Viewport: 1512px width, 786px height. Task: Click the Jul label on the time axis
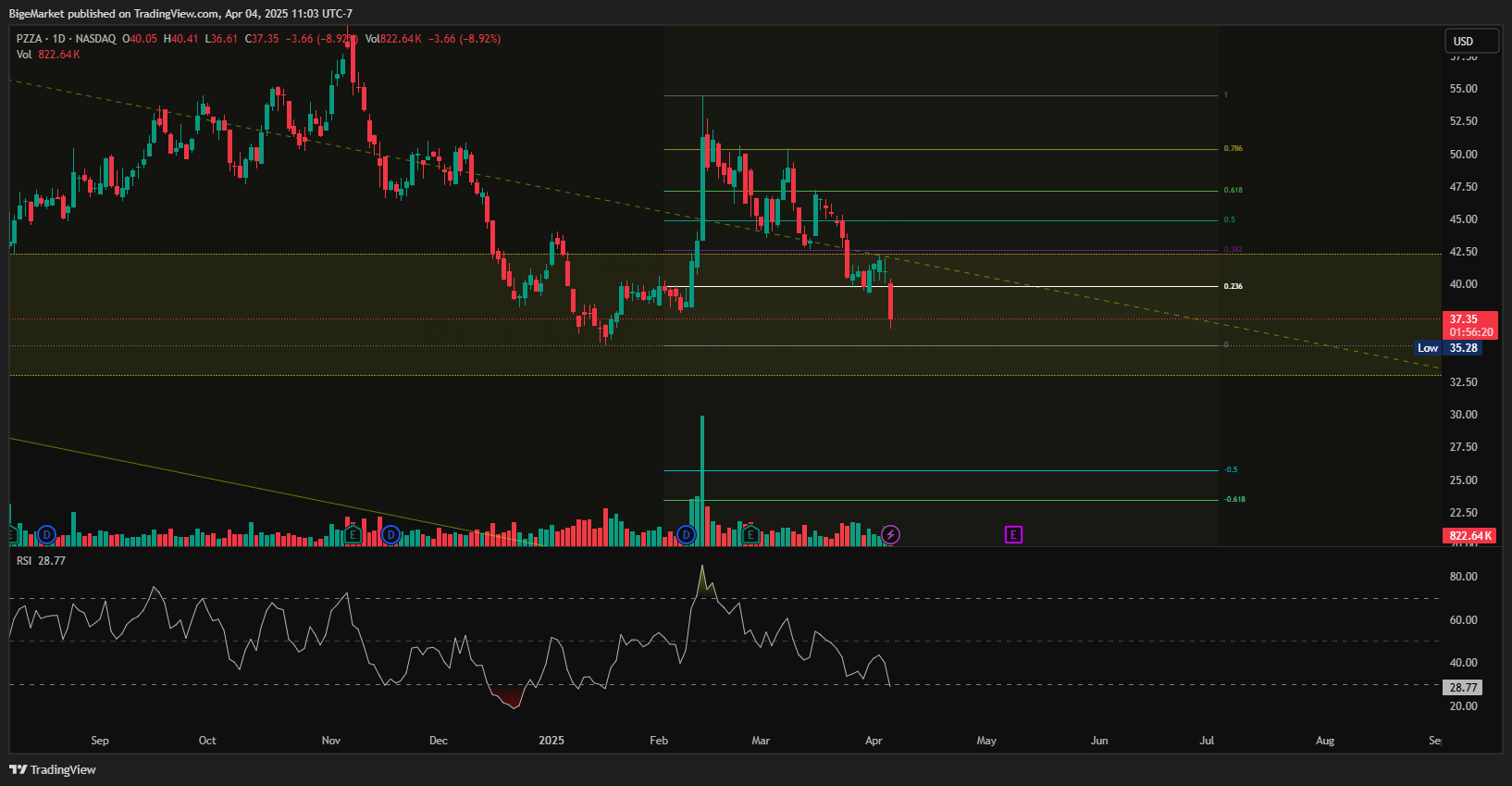click(1207, 741)
